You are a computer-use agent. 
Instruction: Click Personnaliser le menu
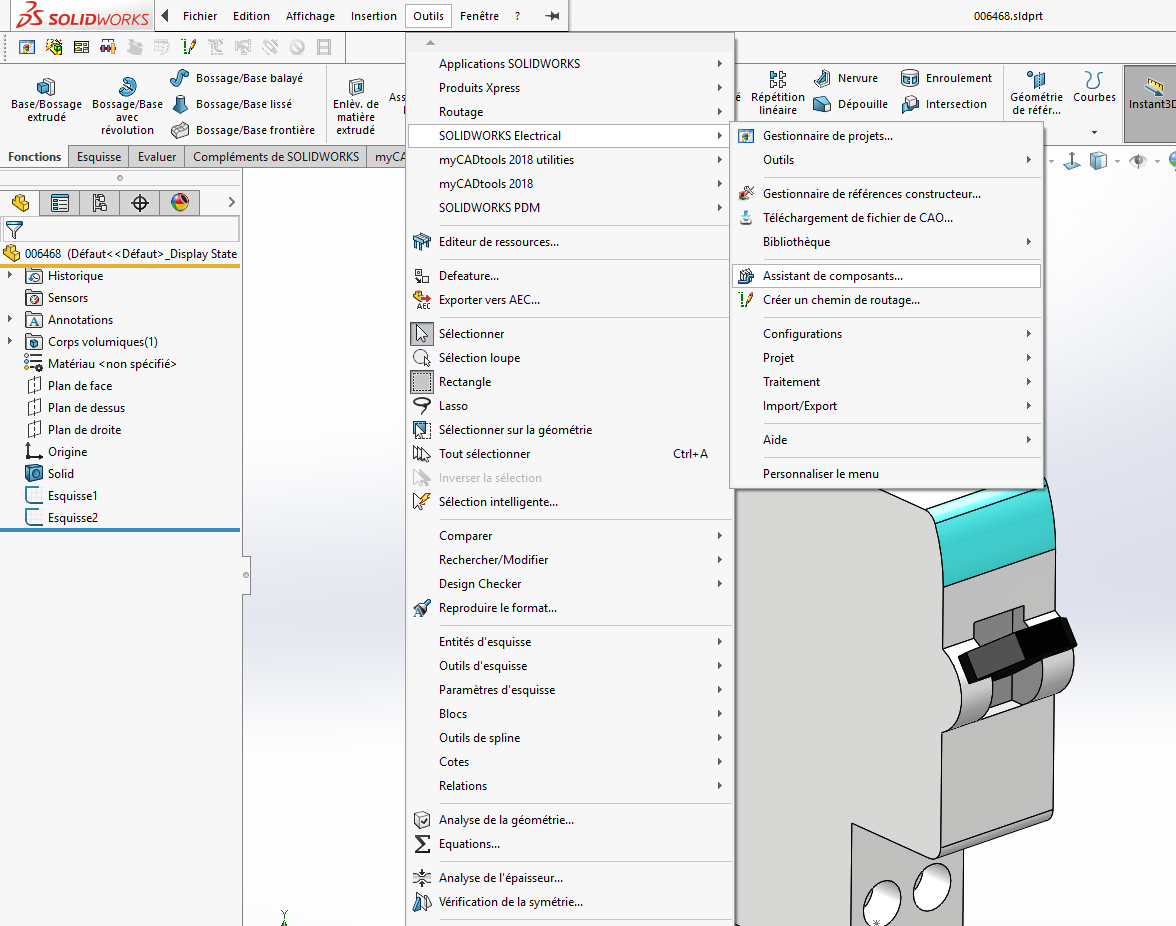coord(886,474)
